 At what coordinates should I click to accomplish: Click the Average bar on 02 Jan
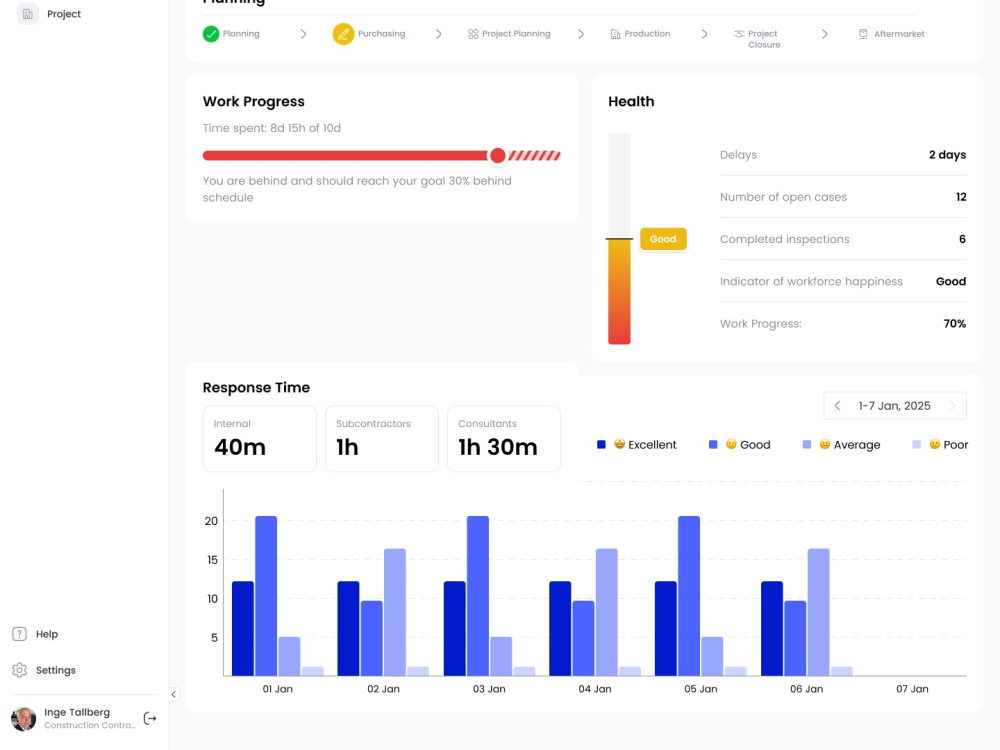click(x=395, y=612)
